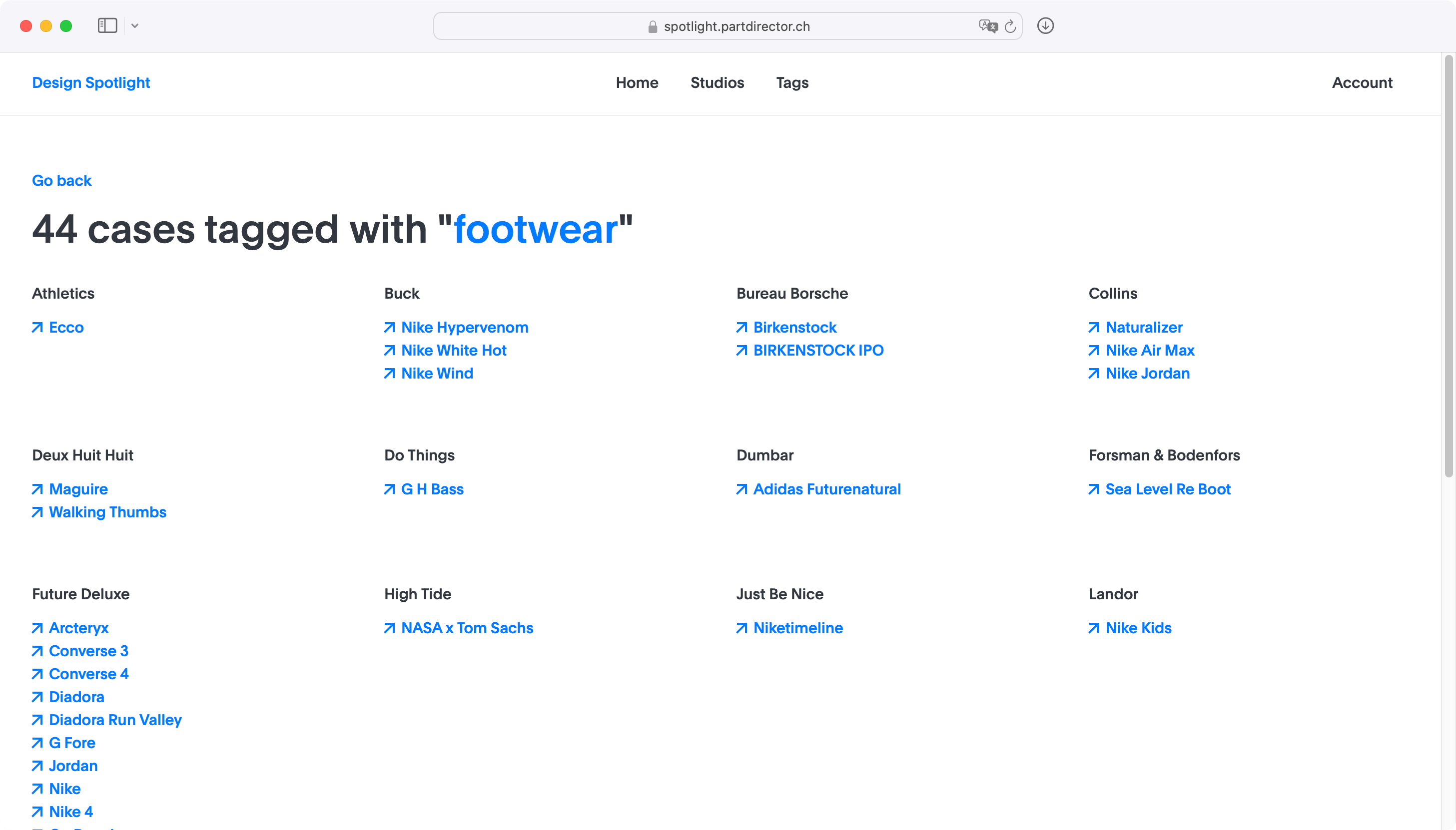Go to the Home nav item
The width and height of the screenshot is (1456, 830).
(x=637, y=83)
